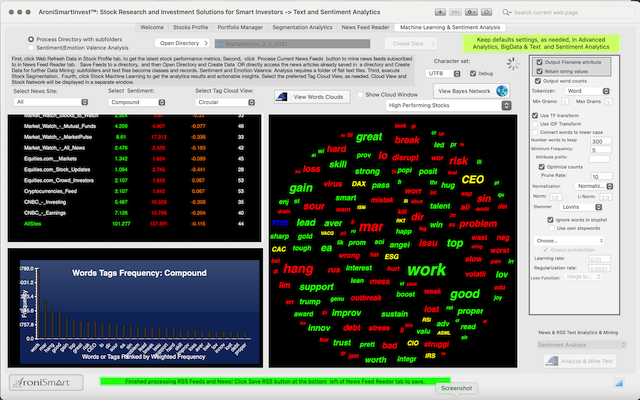Open the Loss Function Hinge dropdown

[584, 277]
